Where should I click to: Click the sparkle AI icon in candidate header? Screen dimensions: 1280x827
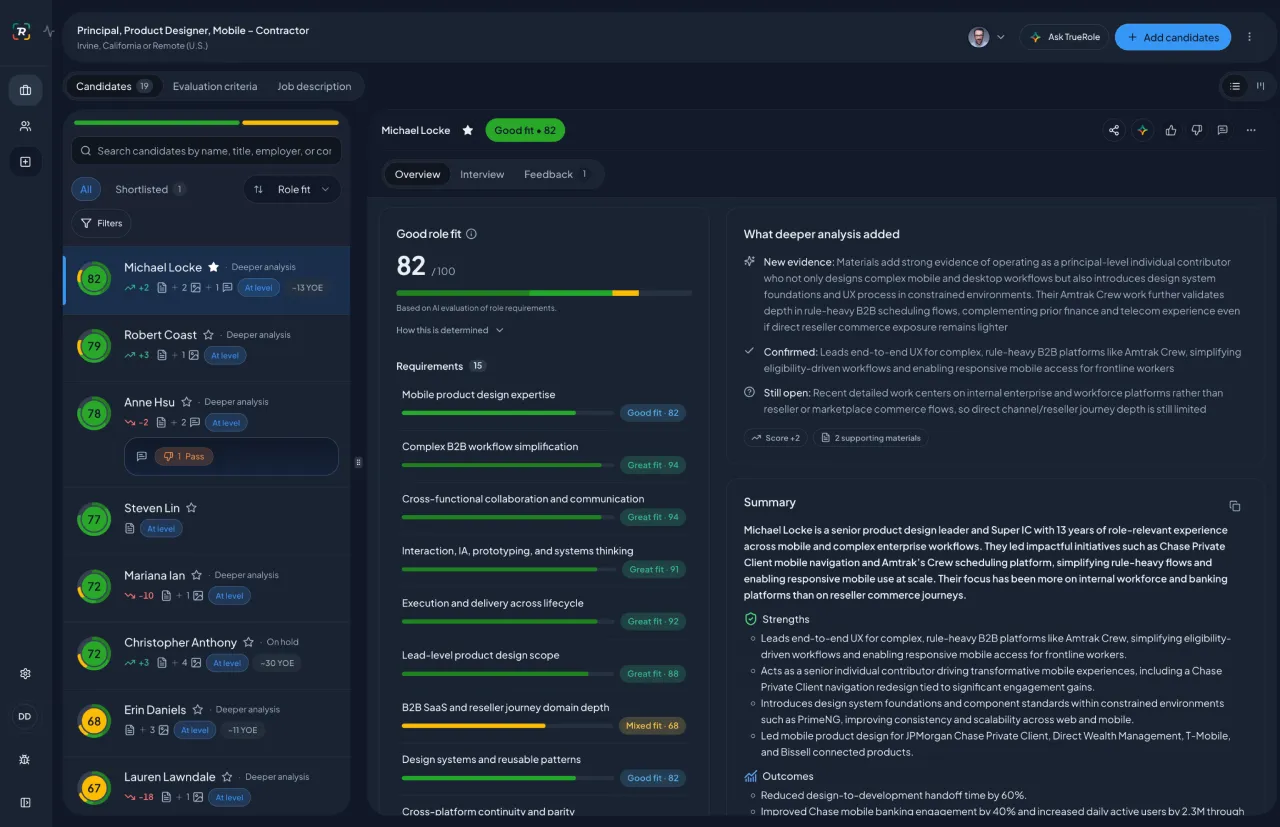pos(1142,130)
